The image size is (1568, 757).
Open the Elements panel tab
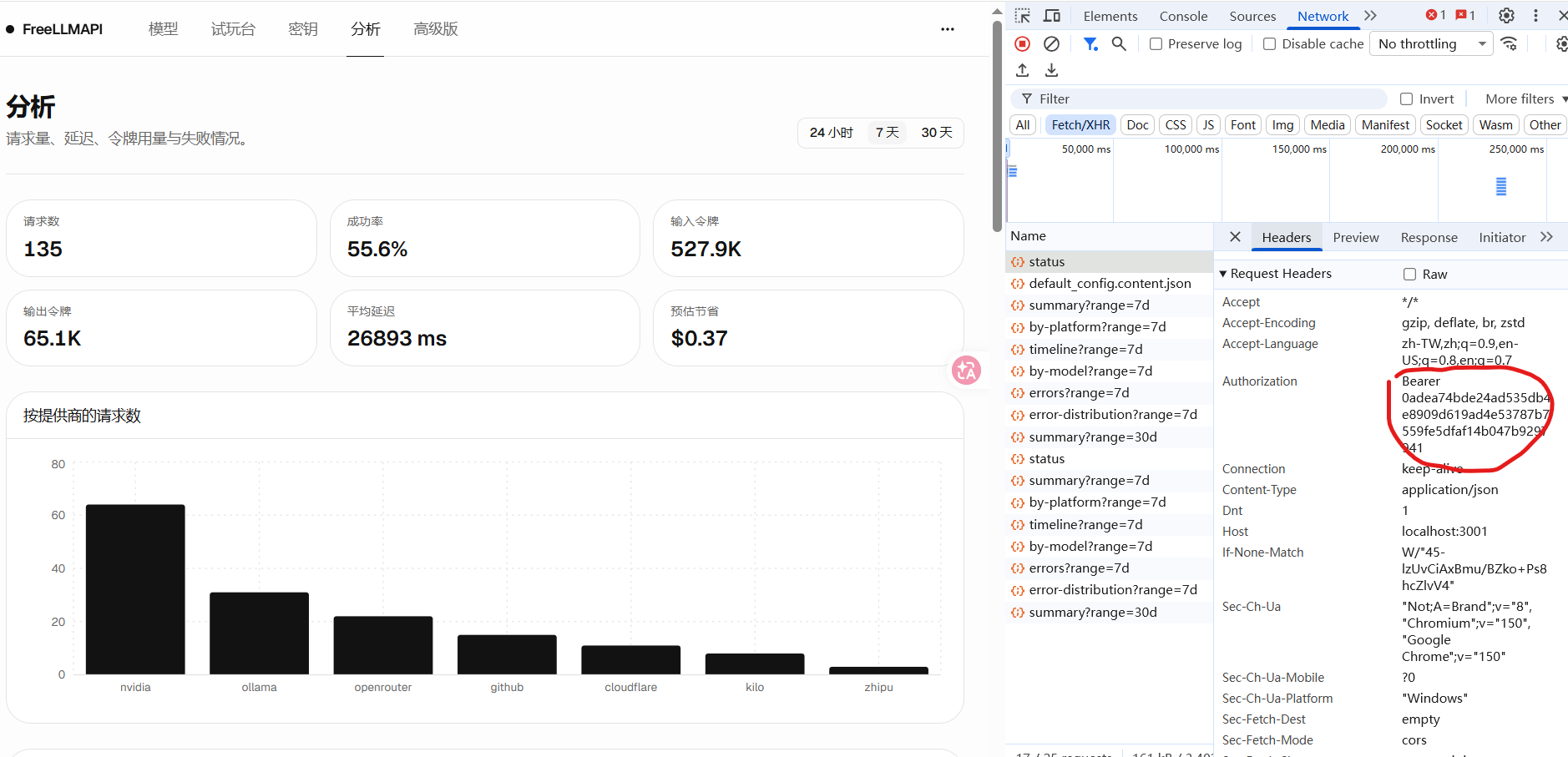[x=1110, y=16]
